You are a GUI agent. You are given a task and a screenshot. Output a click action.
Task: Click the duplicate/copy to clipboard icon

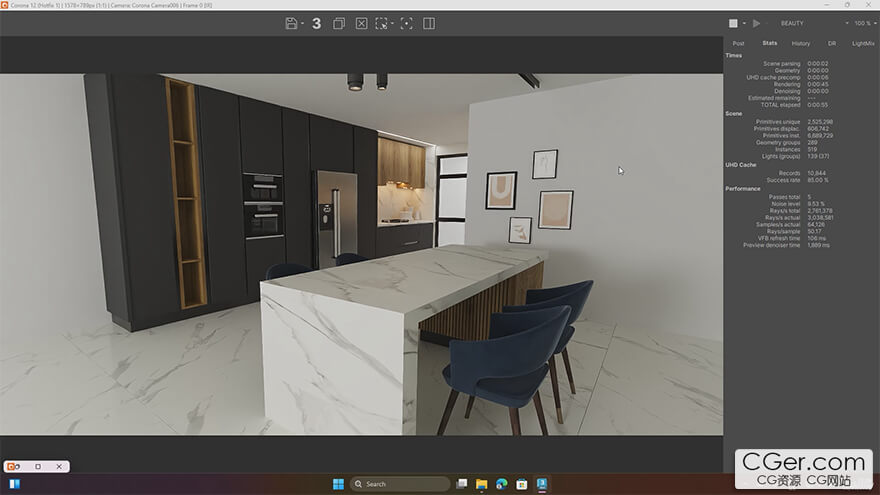click(x=339, y=24)
